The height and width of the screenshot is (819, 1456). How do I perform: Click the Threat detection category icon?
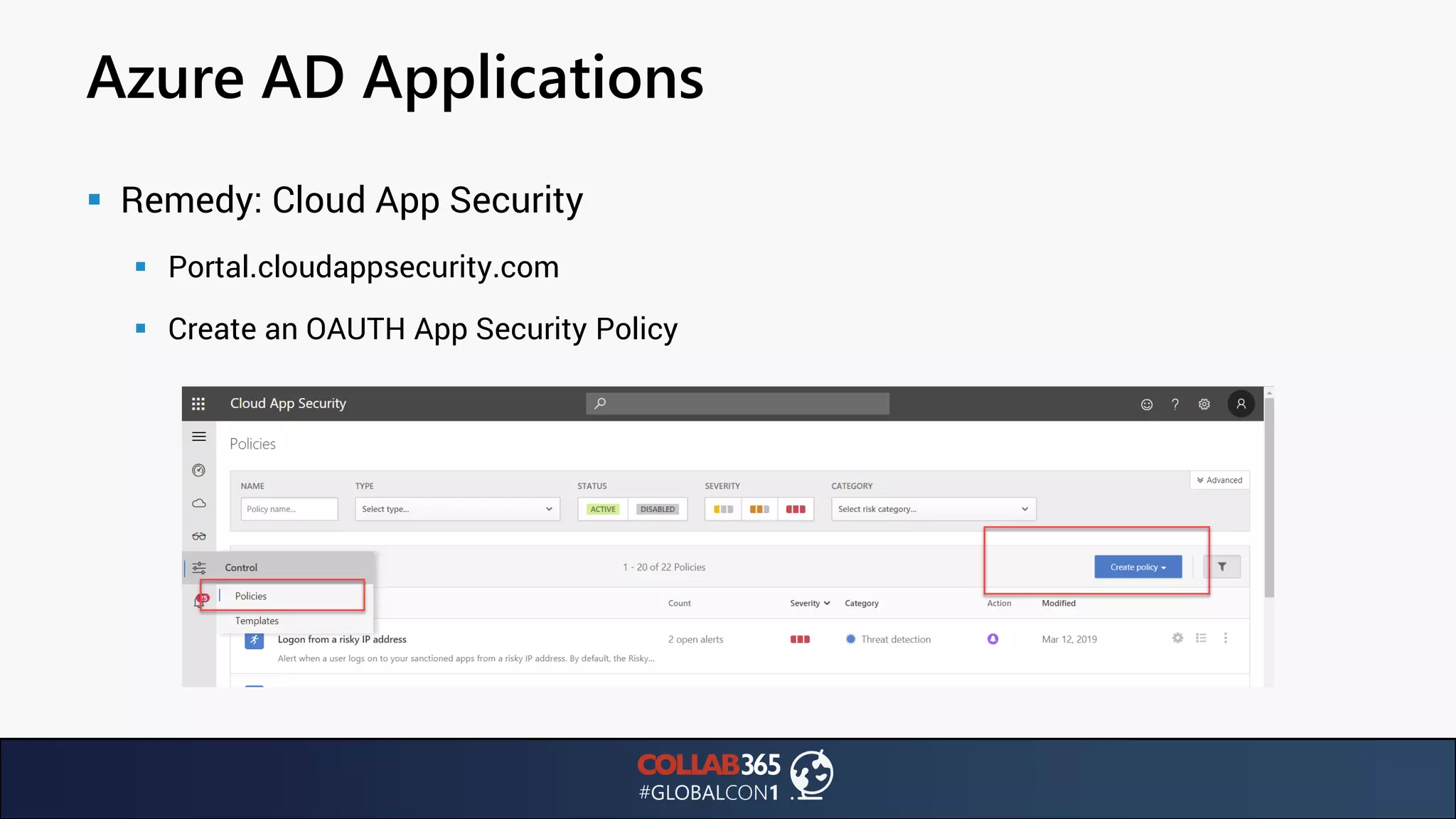851,639
